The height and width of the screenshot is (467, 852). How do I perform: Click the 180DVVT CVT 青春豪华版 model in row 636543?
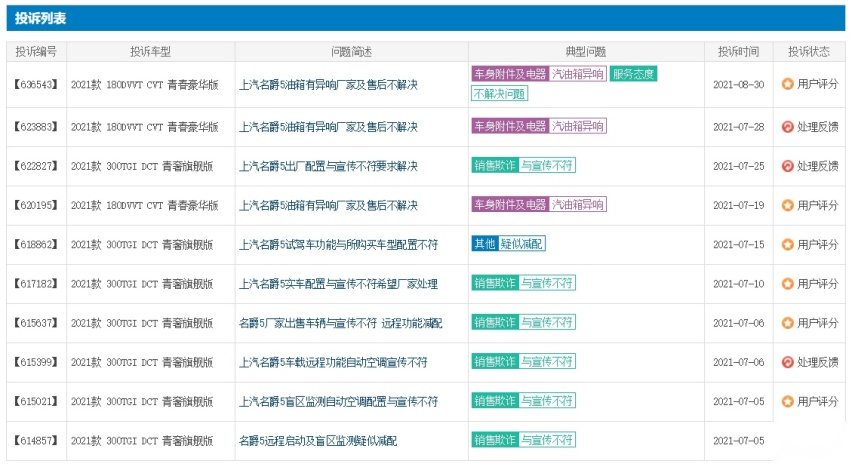tap(145, 85)
